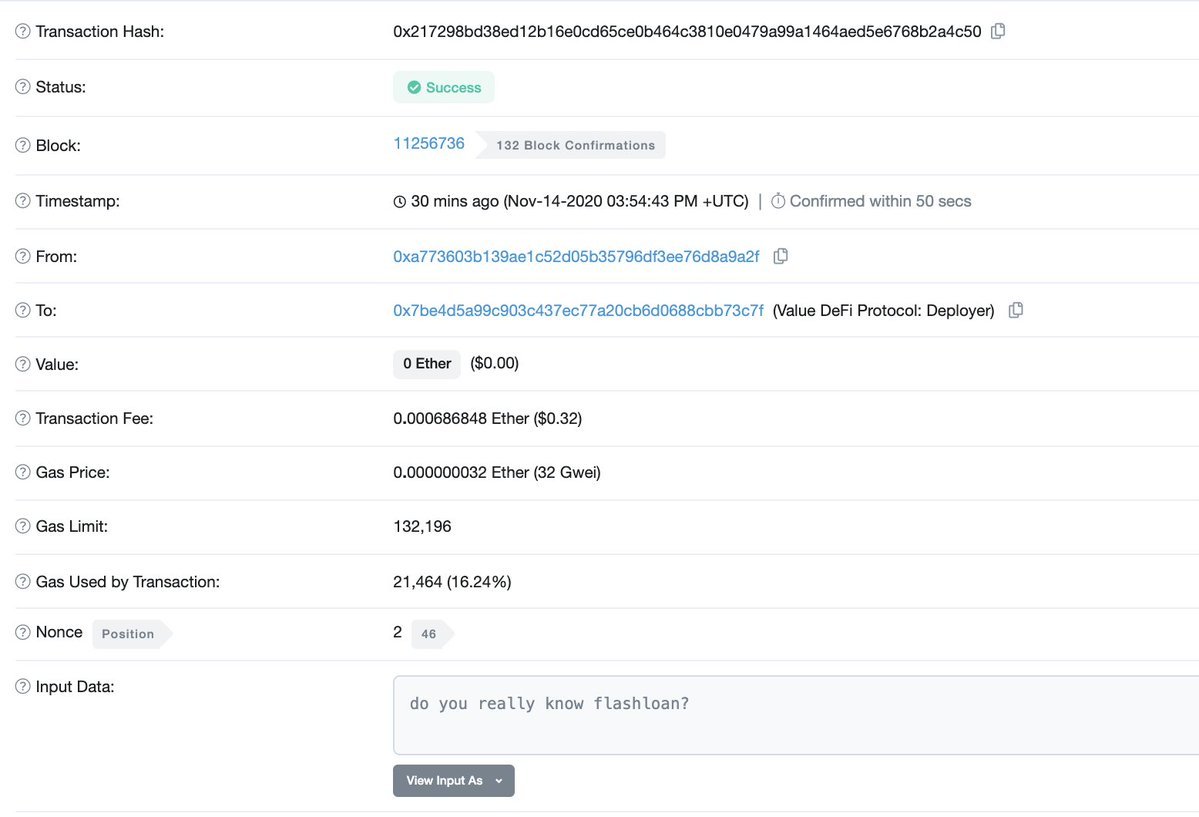Show help for Gas Used by Transaction
Screen dimensions: 1199x817
click(23, 582)
